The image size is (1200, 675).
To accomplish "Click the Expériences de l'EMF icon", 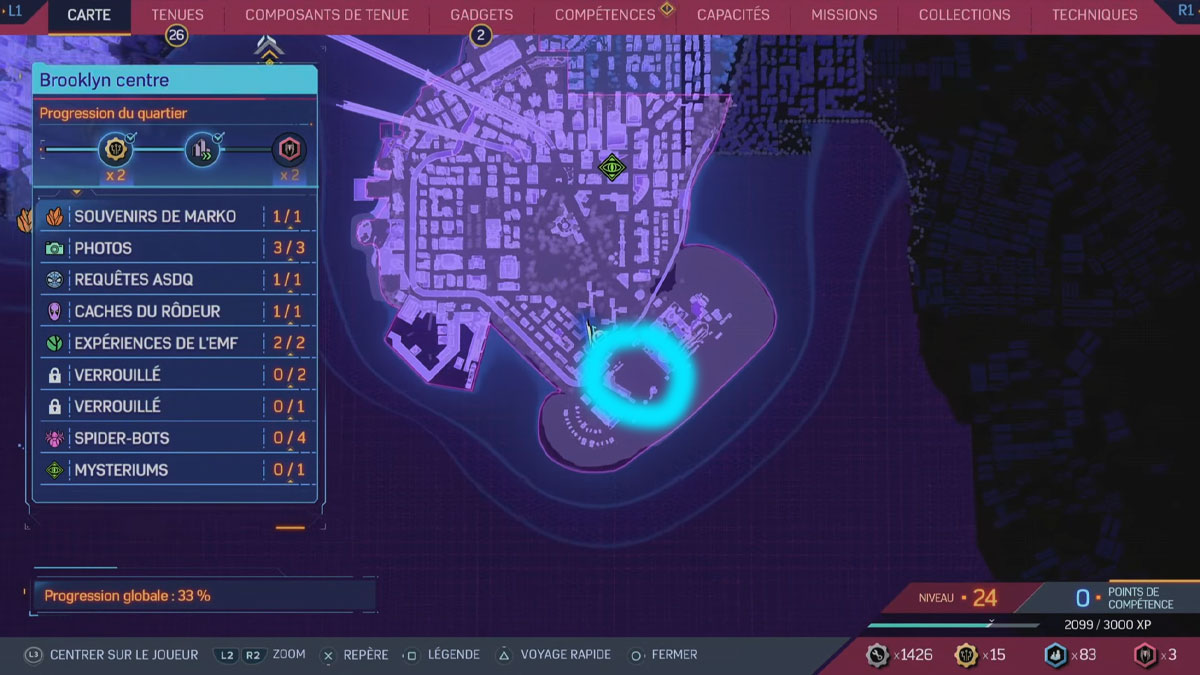I will point(54,343).
